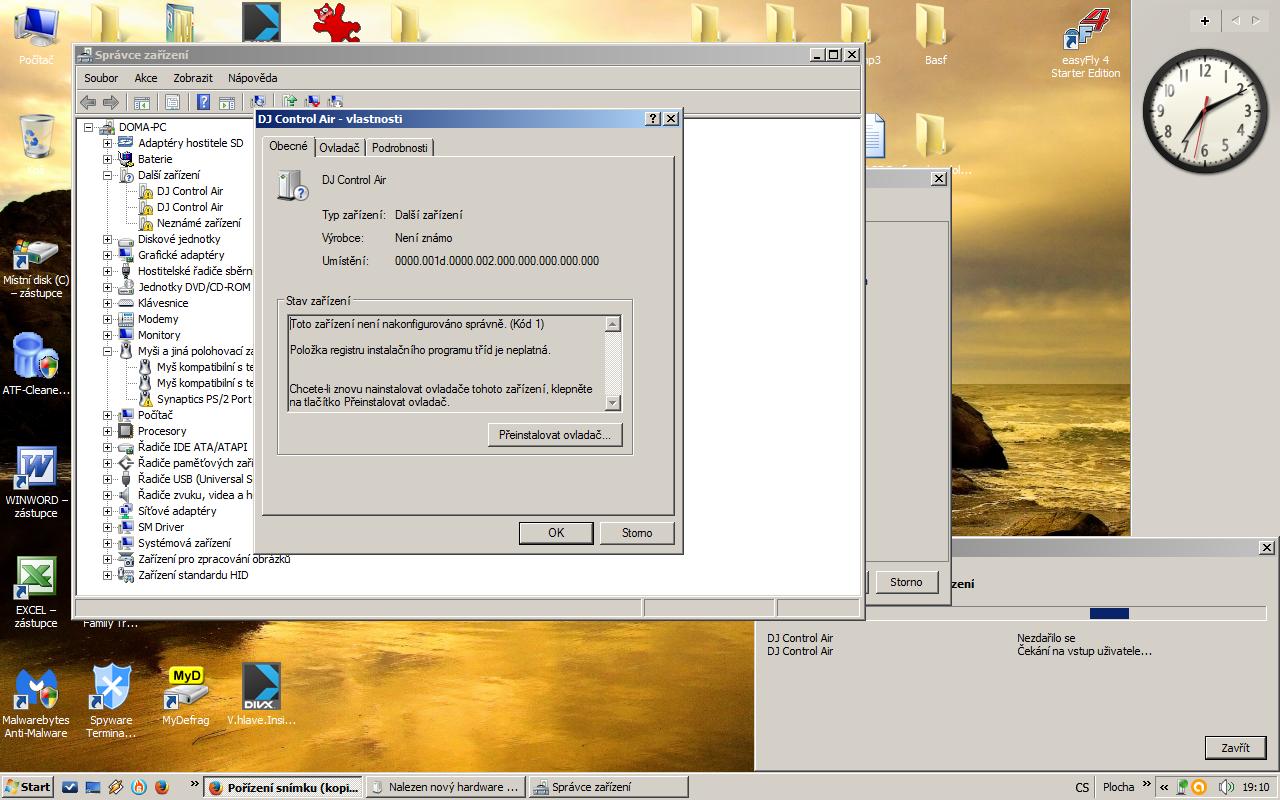Image resolution: width=1280 pixels, height=800 pixels.
Task: Expand Grafické adaptéry node
Action: 107,255
